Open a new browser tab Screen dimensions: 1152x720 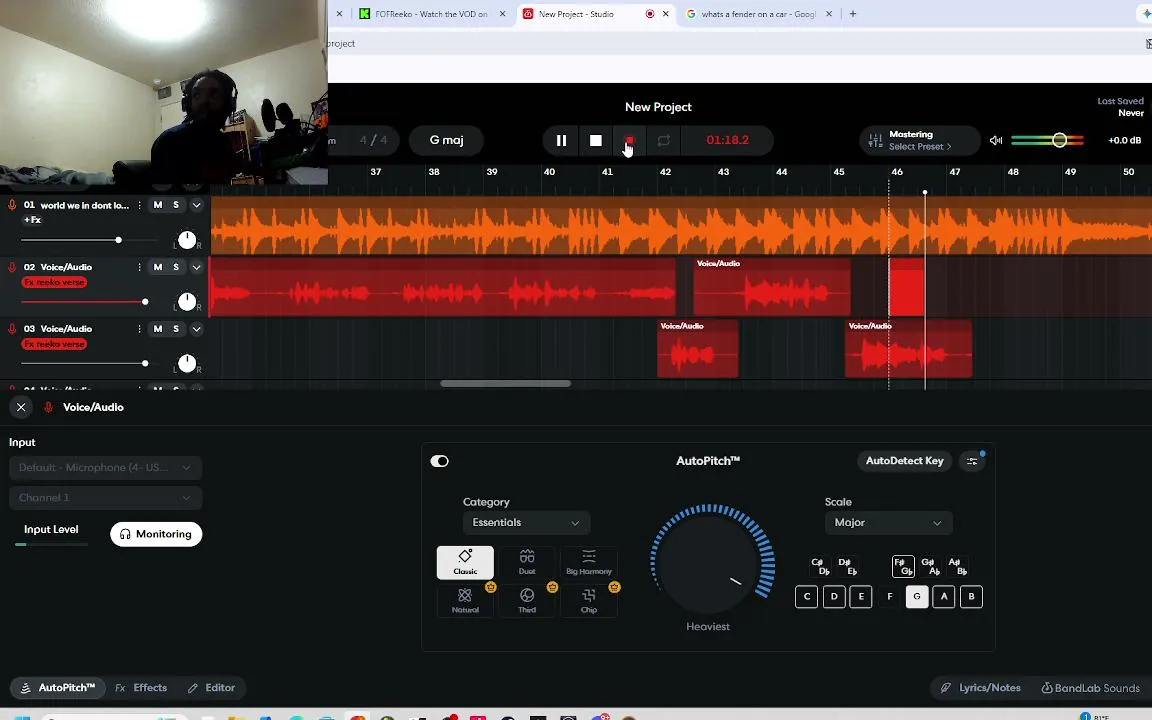click(x=853, y=14)
